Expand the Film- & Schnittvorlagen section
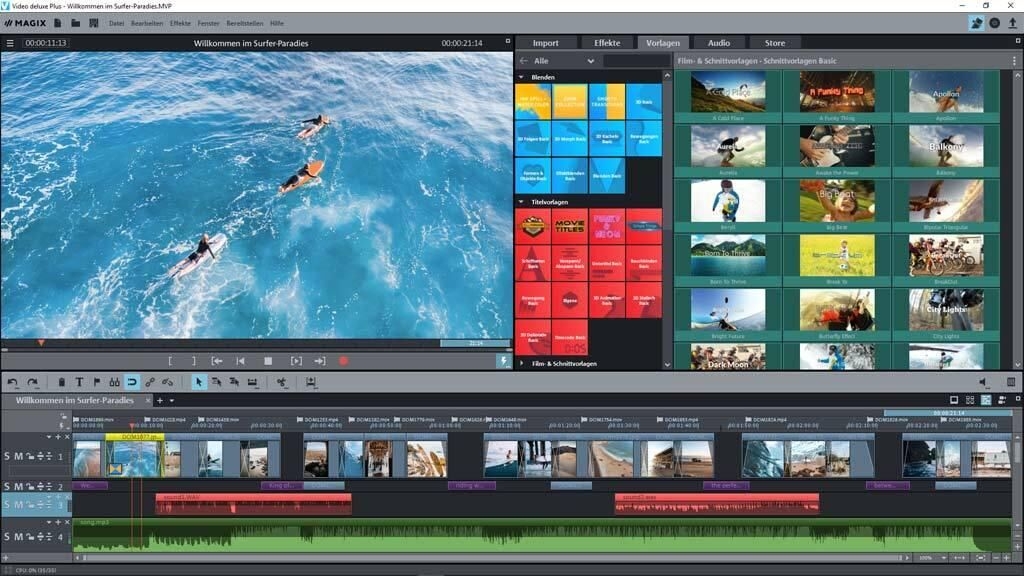This screenshot has width=1024, height=576. click(x=521, y=364)
